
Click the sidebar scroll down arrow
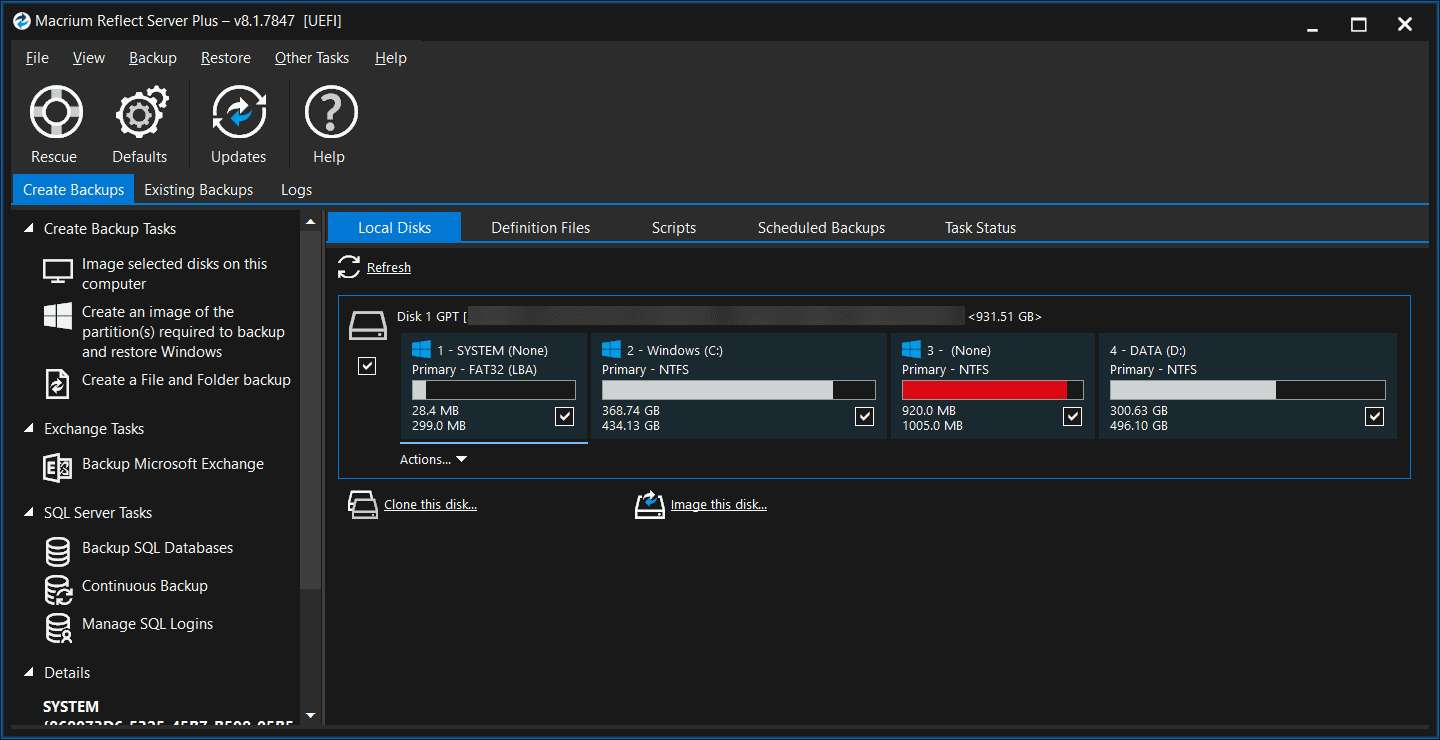tap(310, 716)
